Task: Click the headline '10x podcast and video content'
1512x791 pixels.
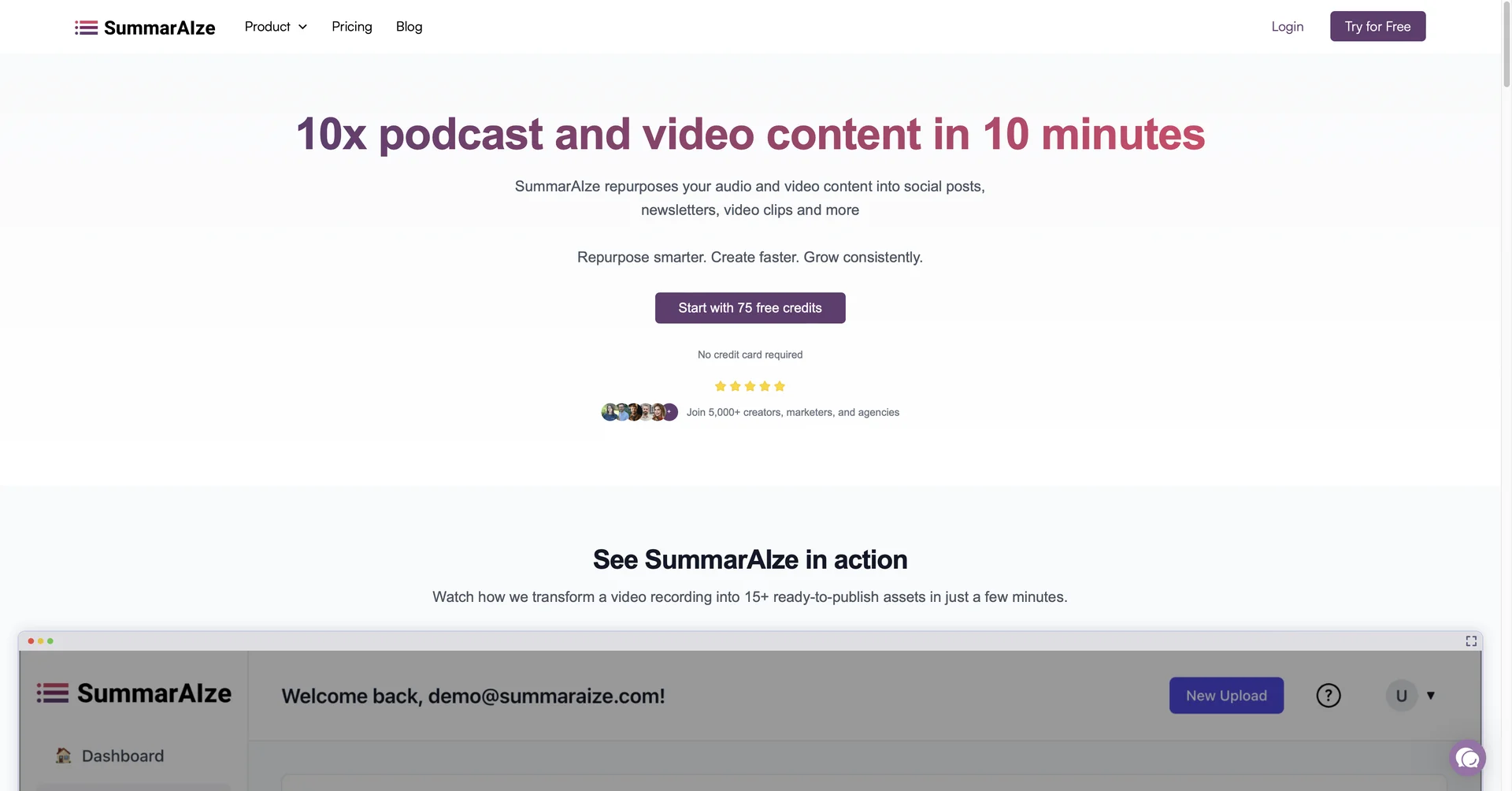Action: 750,134
